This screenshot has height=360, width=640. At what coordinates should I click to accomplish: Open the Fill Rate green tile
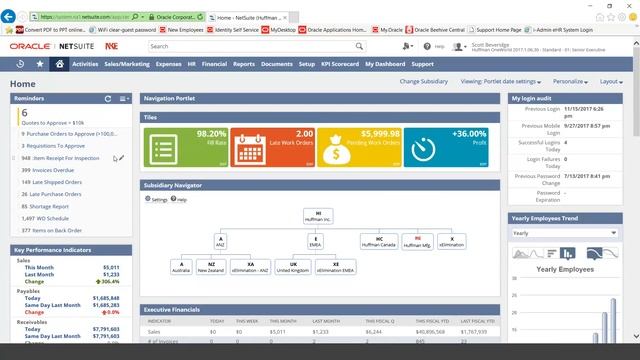(186, 147)
